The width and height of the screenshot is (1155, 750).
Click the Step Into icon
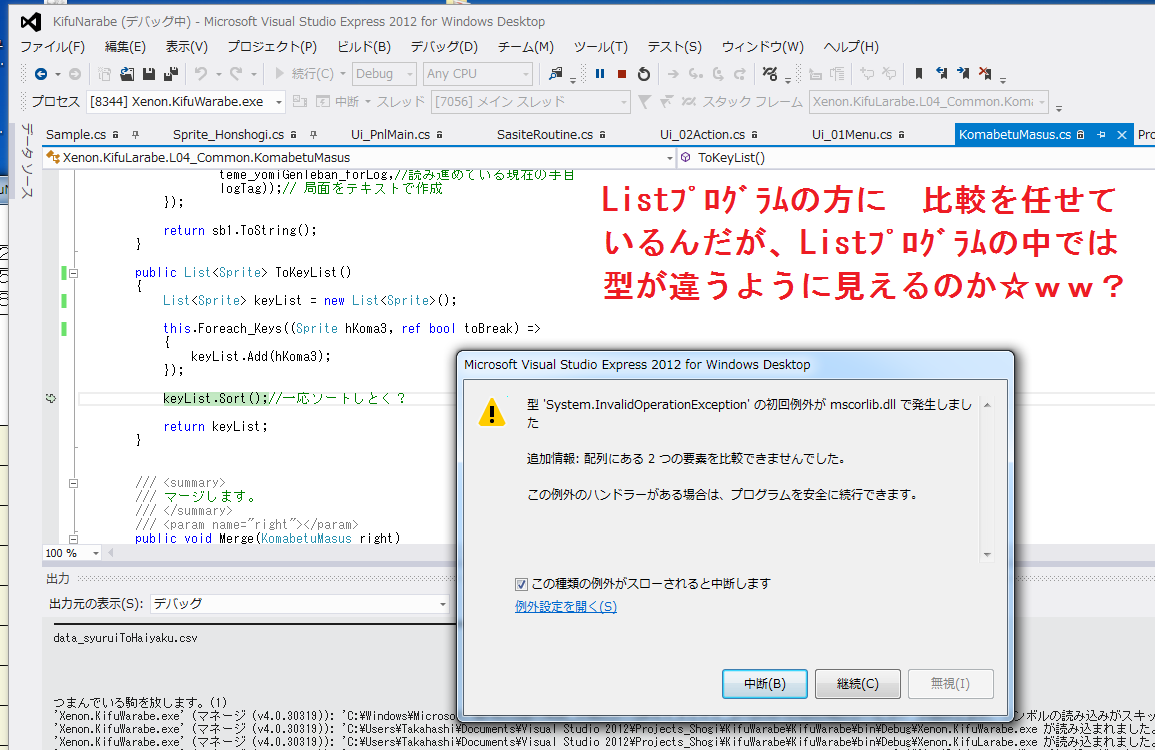(695, 74)
